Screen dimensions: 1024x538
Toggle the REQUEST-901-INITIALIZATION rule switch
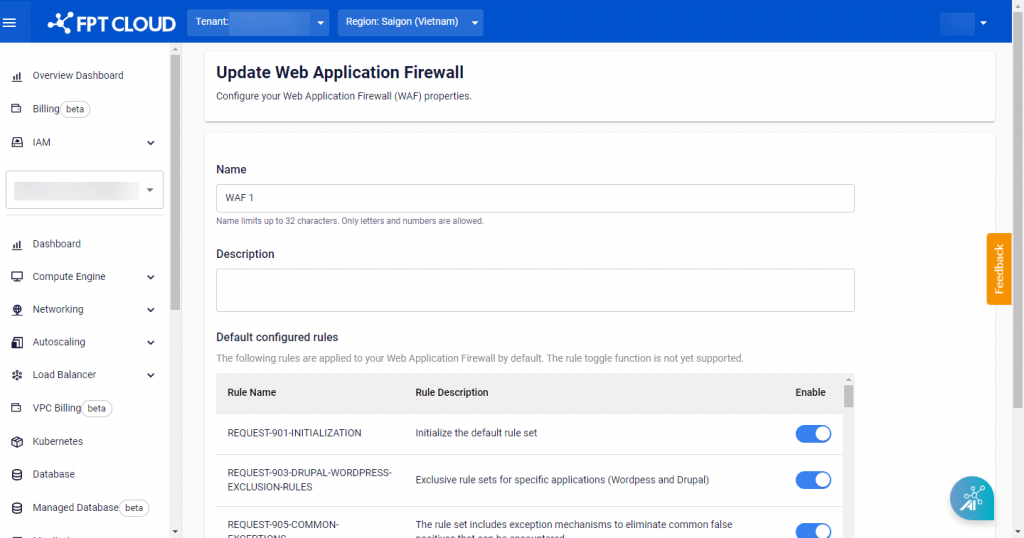(813, 433)
